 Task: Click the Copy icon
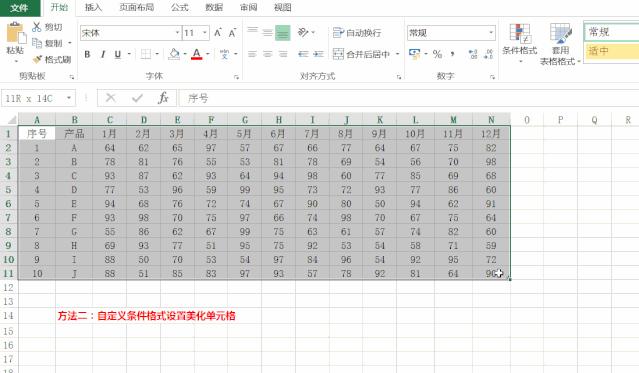click(x=37, y=43)
